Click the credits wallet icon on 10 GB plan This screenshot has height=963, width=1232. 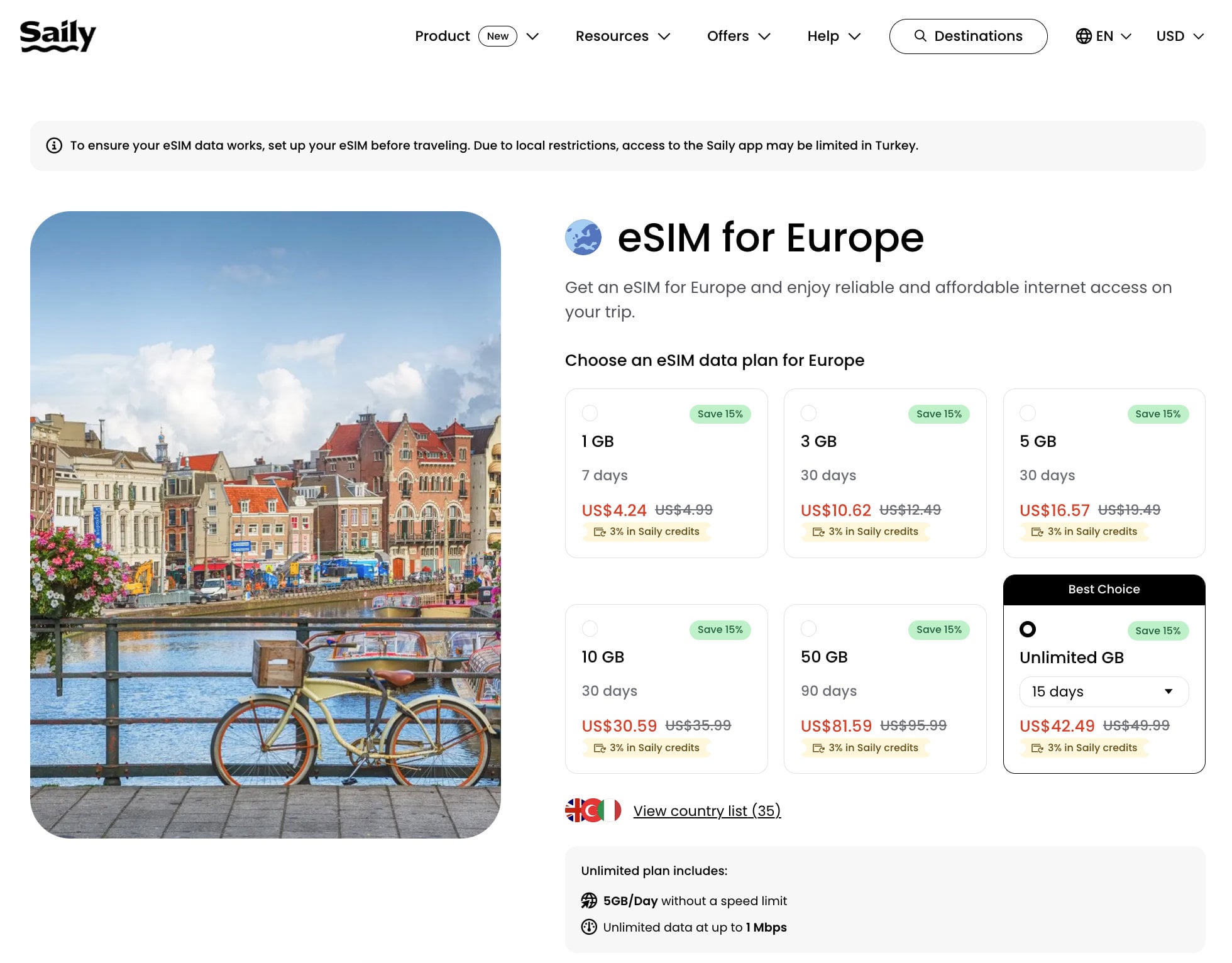(x=600, y=748)
